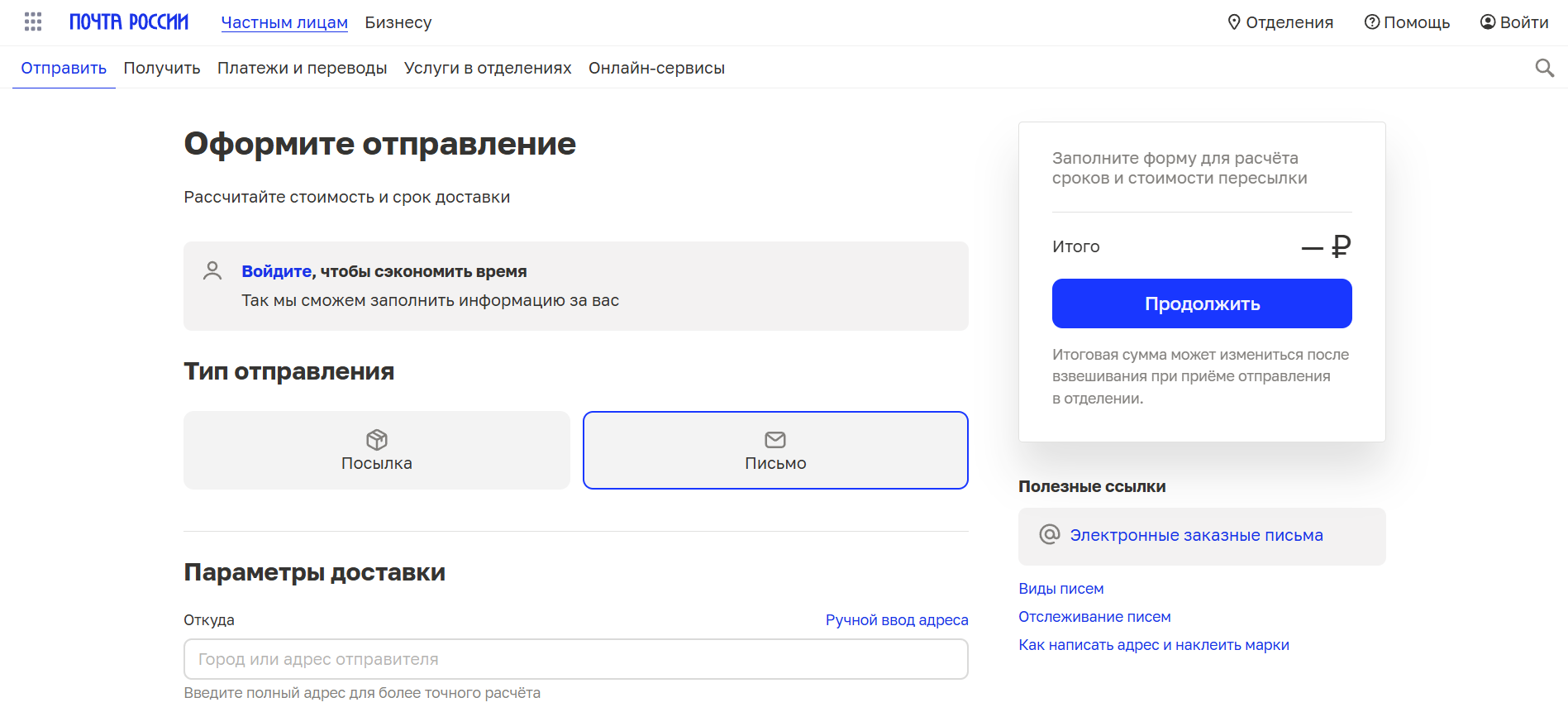Open Услуги в отделениях menu

coord(488,68)
